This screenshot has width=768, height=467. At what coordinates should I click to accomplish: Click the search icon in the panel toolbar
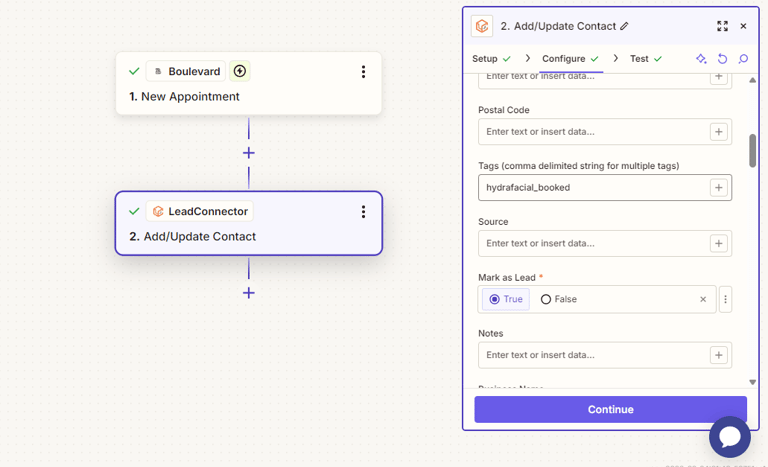[x=743, y=59]
